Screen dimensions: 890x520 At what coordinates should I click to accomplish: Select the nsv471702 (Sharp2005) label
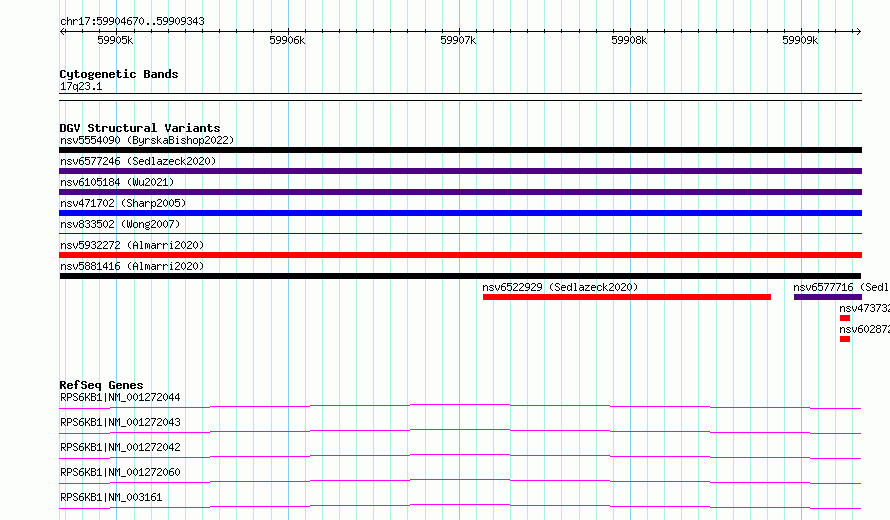click(x=123, y=203)
